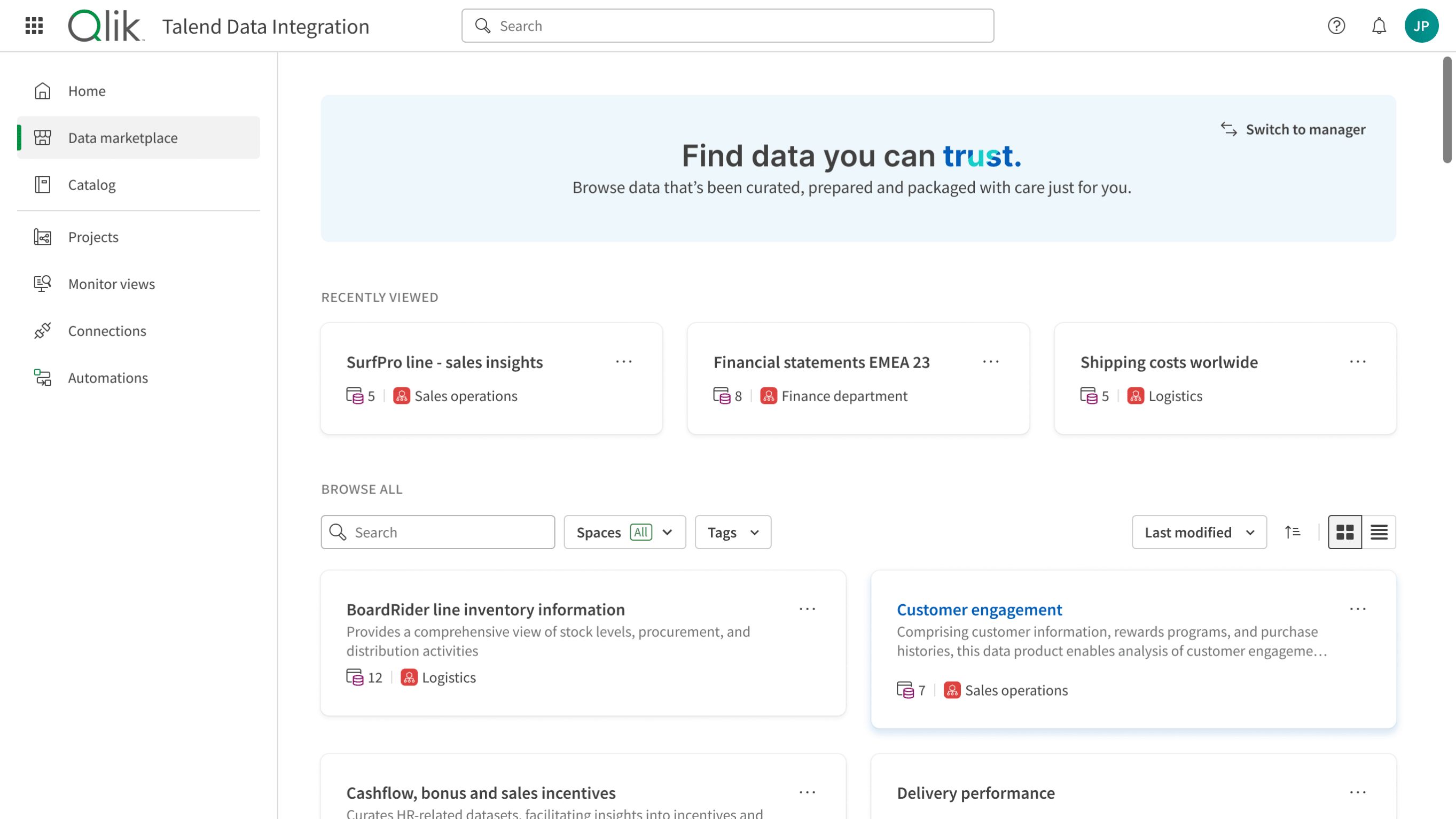Click the Browse All search input field

click(x=437, y=531)
